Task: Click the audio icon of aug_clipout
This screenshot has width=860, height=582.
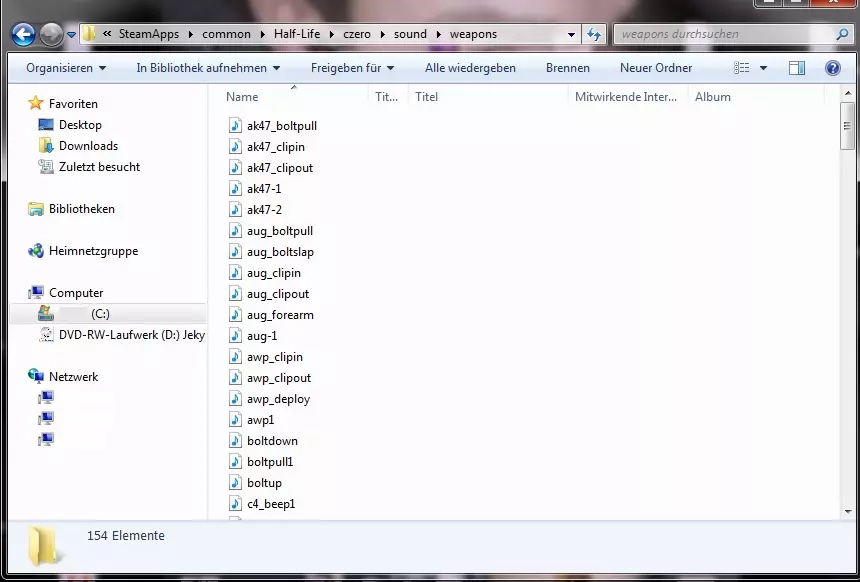Action: tap(235, 294)
